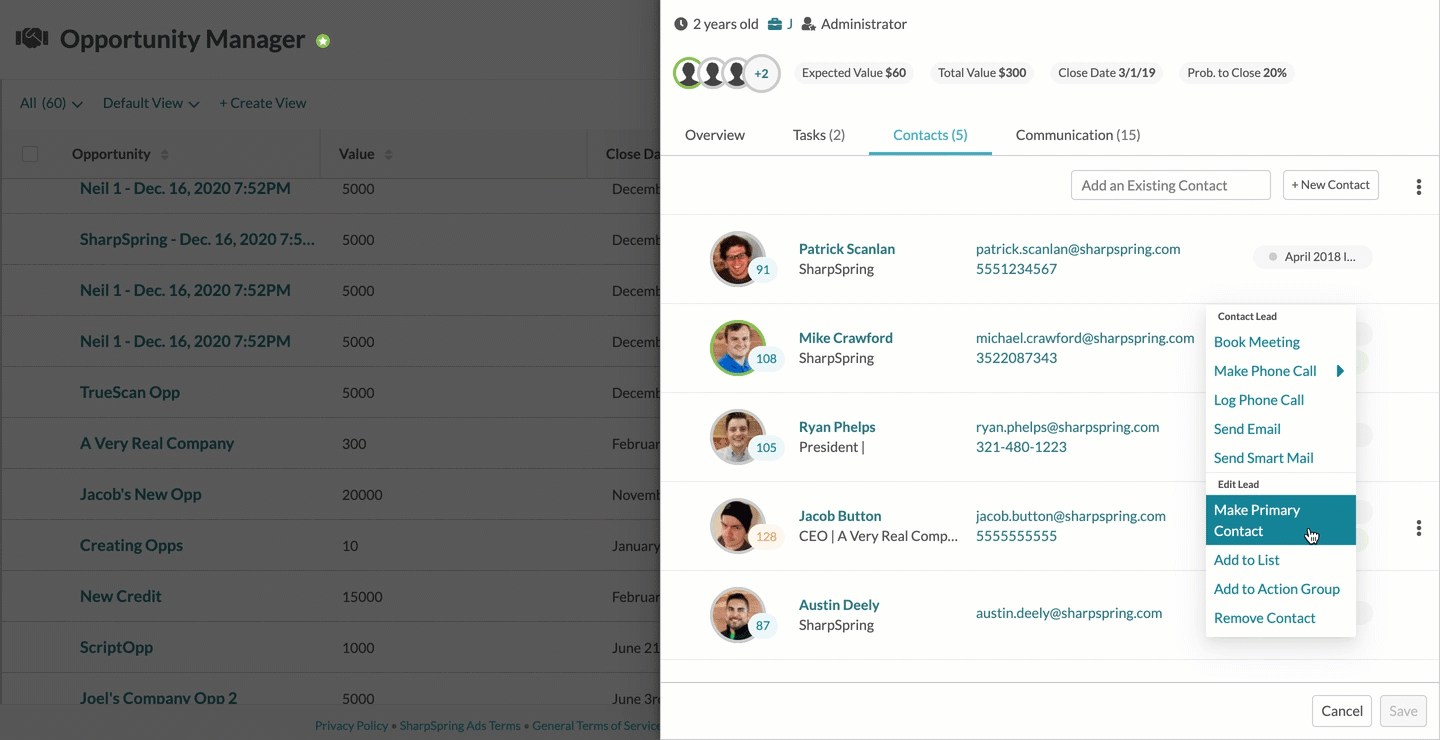This screenshot has height=740, width=1440.
Task: Select Send Email in the context menu
Action: click(x=1247, y=429)
